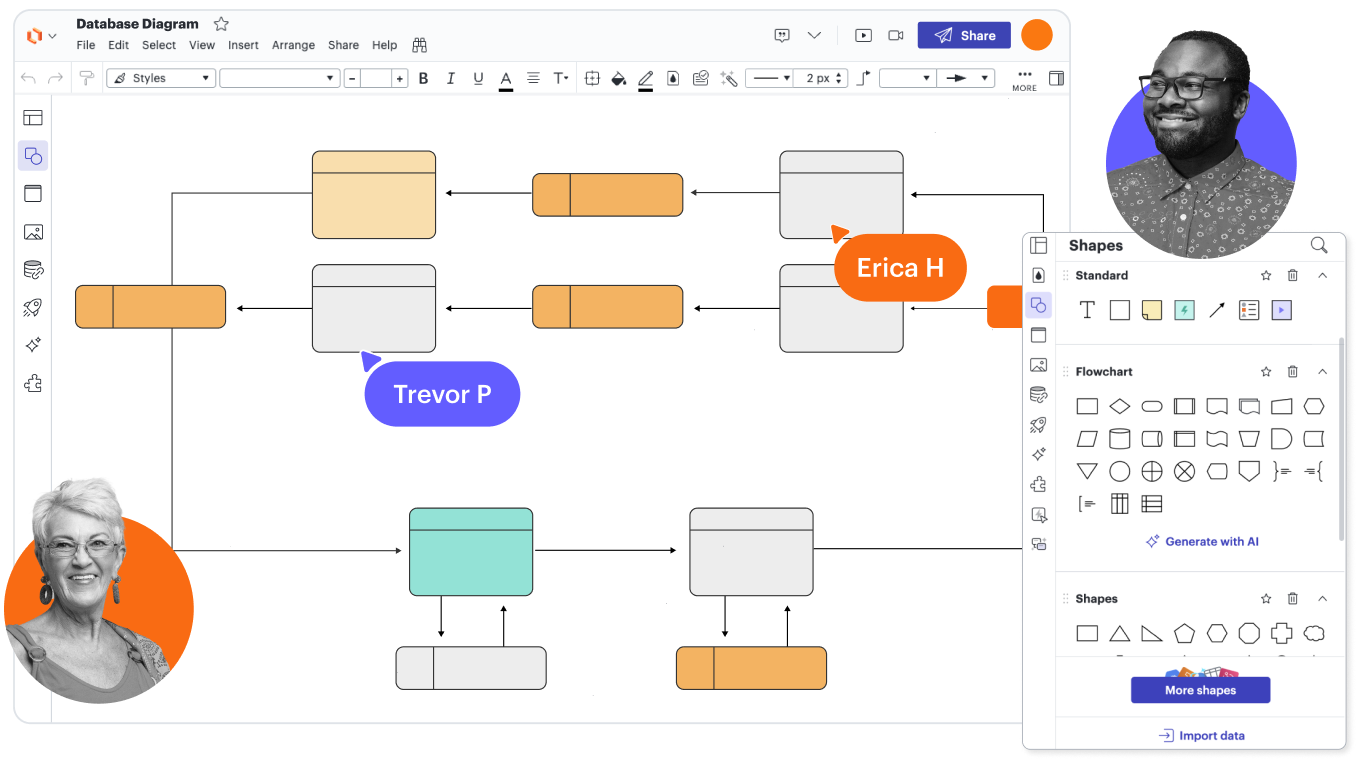Open the Arrange menu
The width and height of the screenshot is (1360, 764).
293,45
